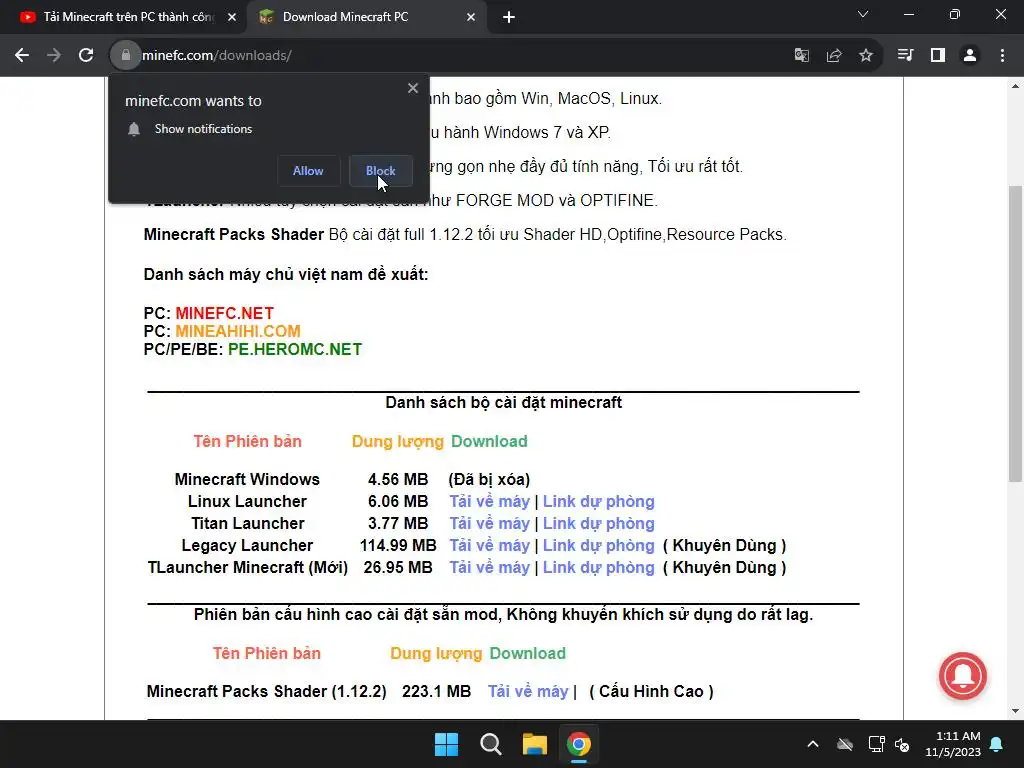Screen dimensions: 1024x768
Task: Open the Windows Start menu
Action: [x=447, y=744]
